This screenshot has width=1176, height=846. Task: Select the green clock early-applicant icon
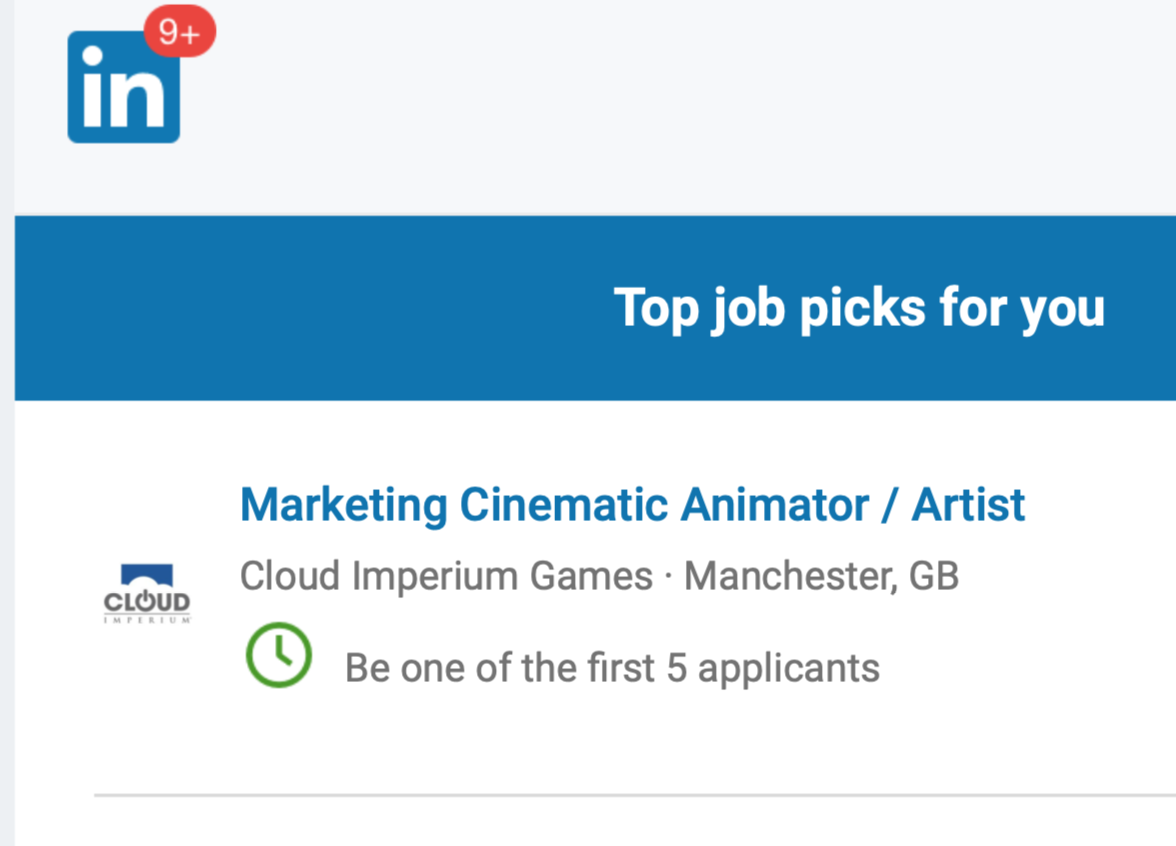click(x=279, y=655)
